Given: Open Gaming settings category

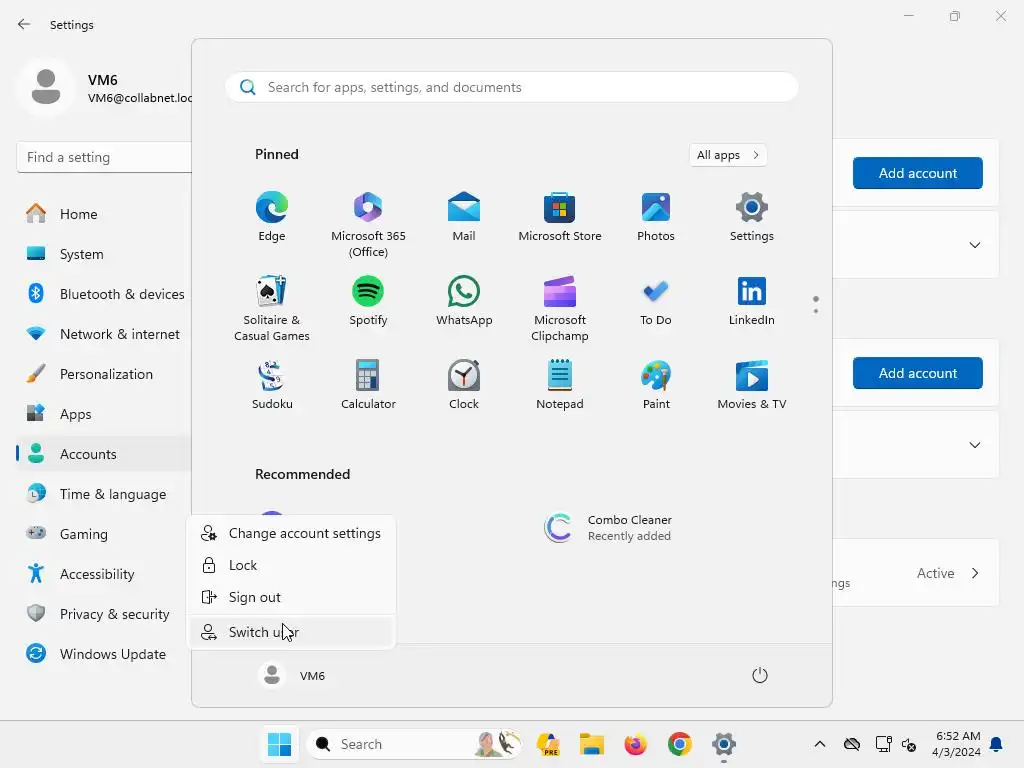Looking at the screenshot, I should (x=104, y=534).
